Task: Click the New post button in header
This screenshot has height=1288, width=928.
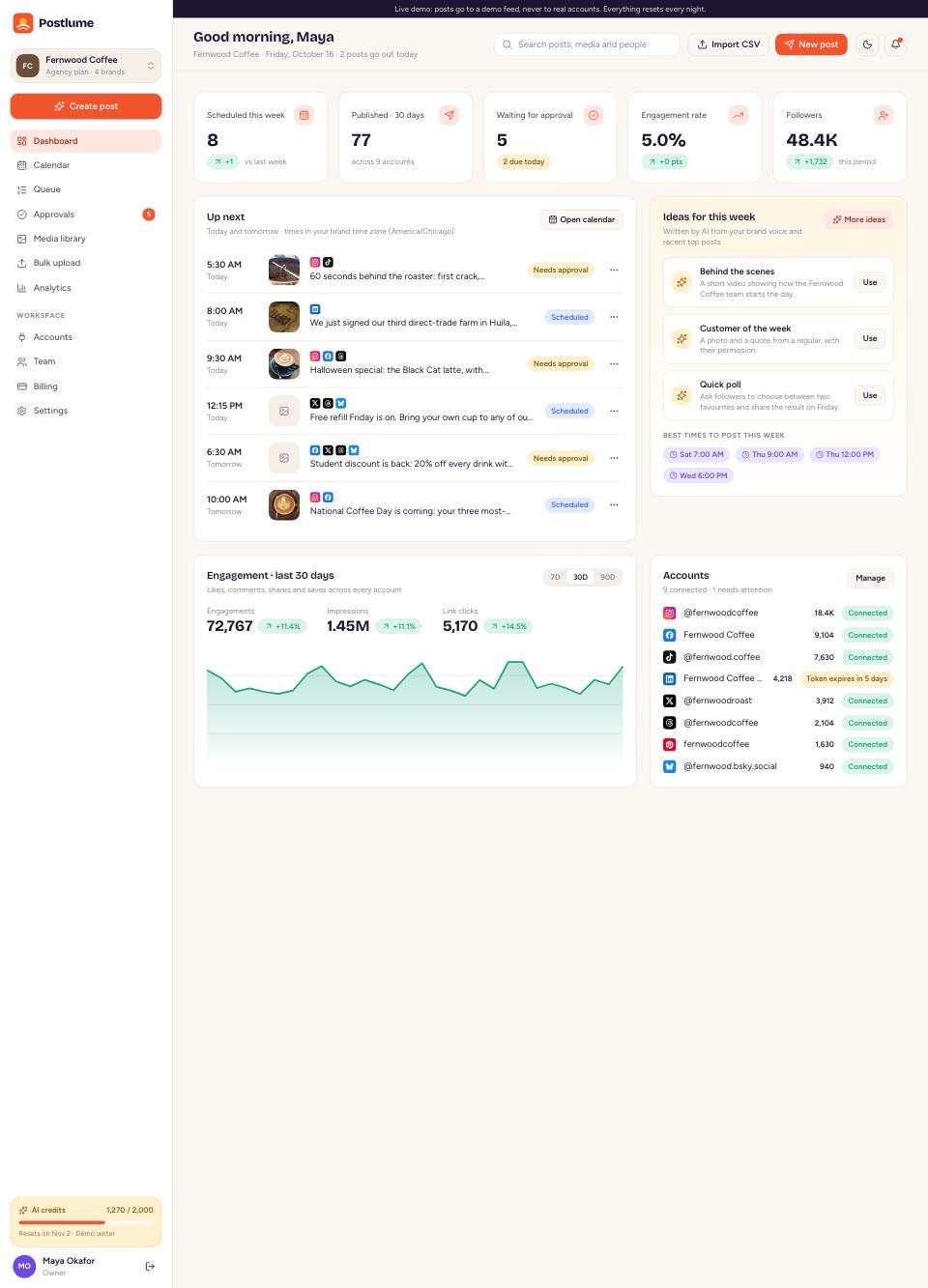Action: (811, 44)
